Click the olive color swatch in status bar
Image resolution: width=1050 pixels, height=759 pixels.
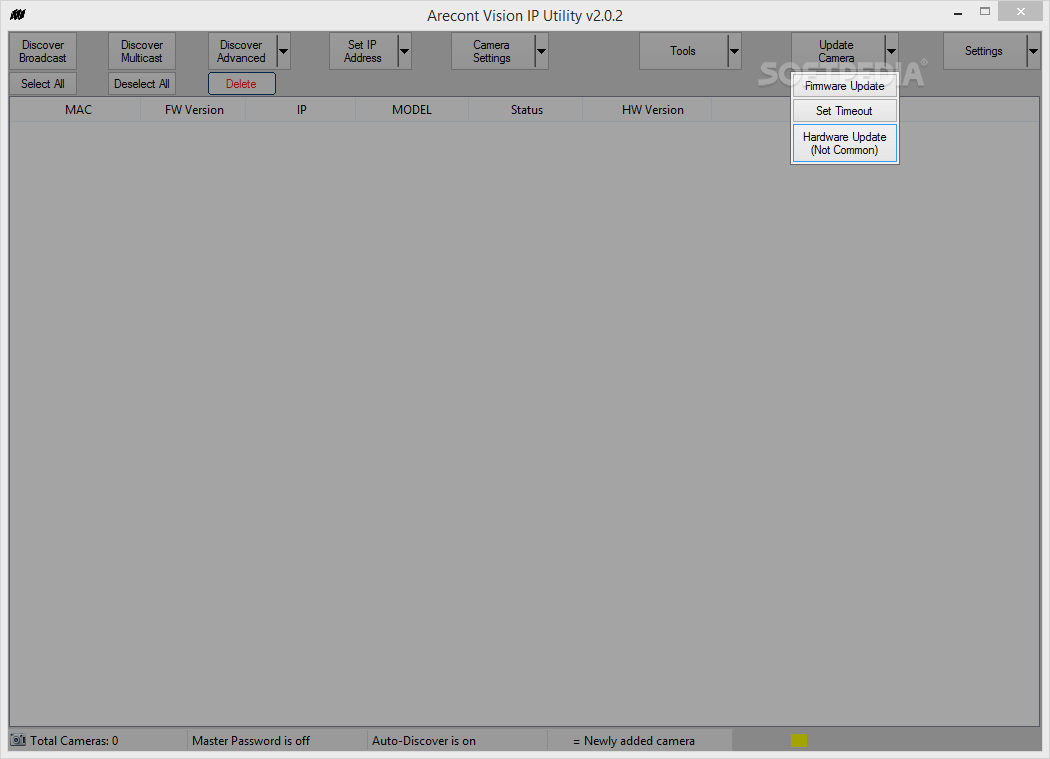pyautogui.click(x=799, y=740)
